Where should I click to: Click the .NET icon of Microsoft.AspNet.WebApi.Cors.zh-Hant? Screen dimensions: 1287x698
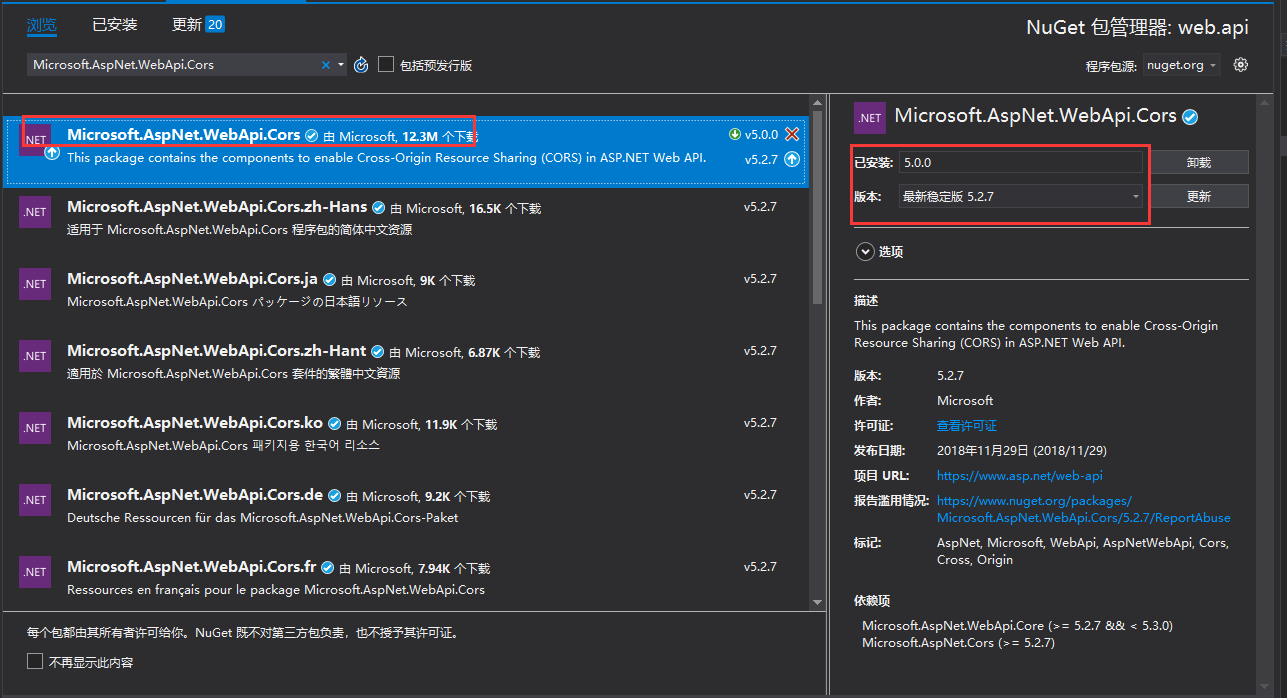(x=35, y=356)
